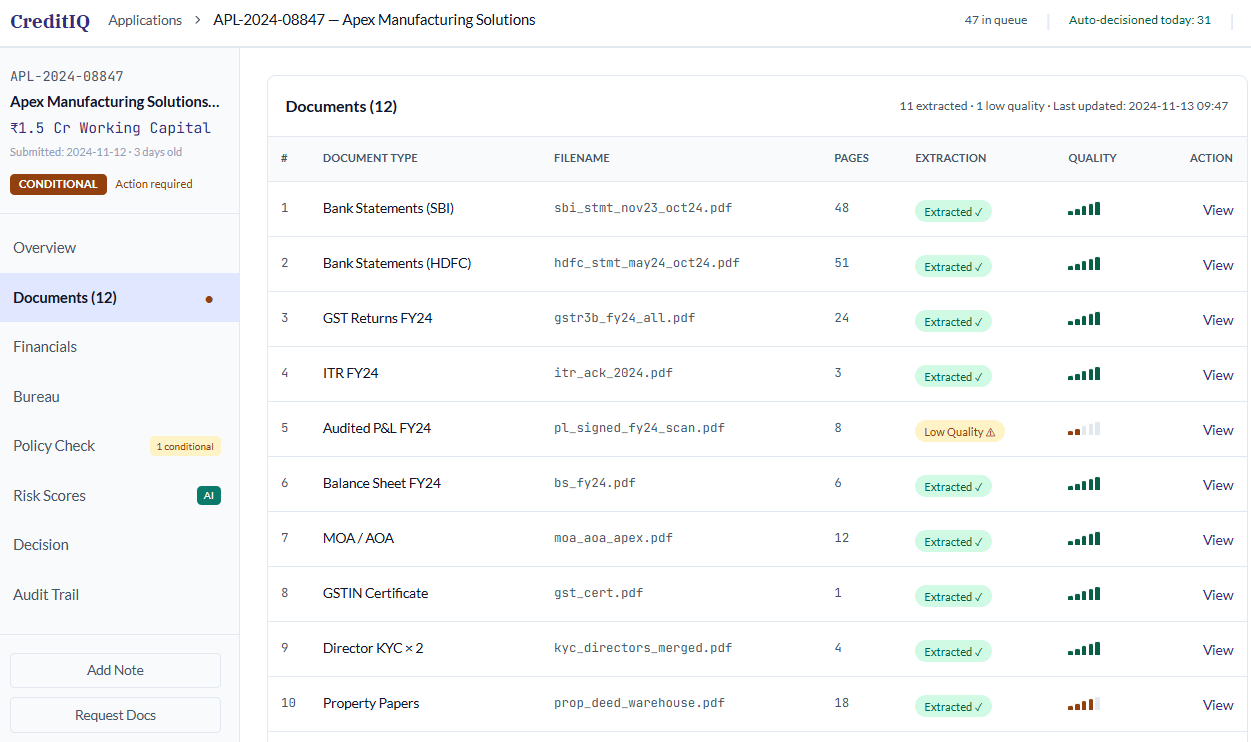Screen dimensions: 1251x742
Task: Click quality bars for Bank Statements (SBI)
Action: (x=1084, y=209)
